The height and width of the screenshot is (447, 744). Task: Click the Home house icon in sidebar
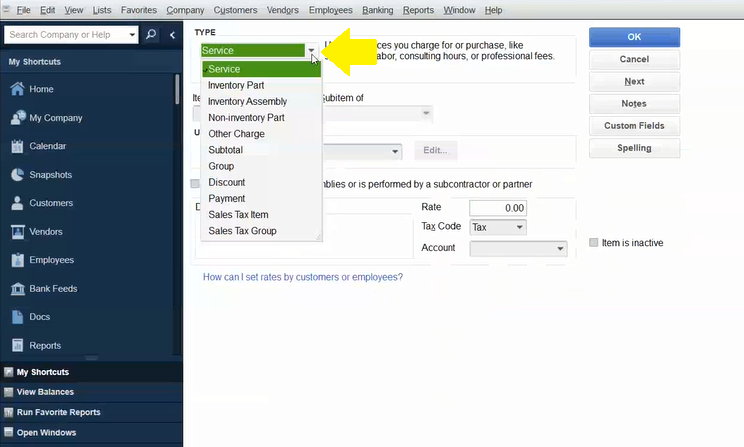tap(17, 89)
